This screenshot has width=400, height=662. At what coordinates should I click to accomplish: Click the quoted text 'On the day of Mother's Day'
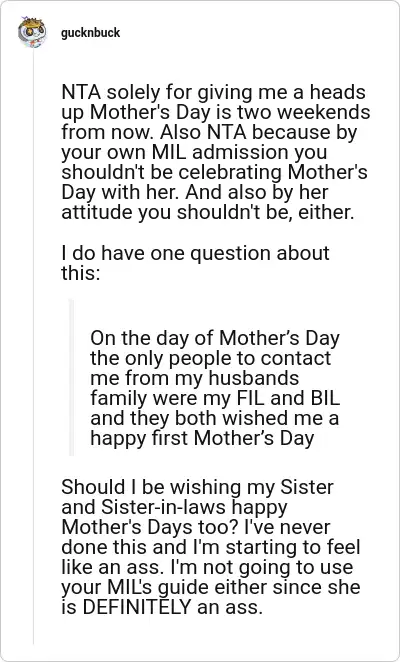click(215, 339)
